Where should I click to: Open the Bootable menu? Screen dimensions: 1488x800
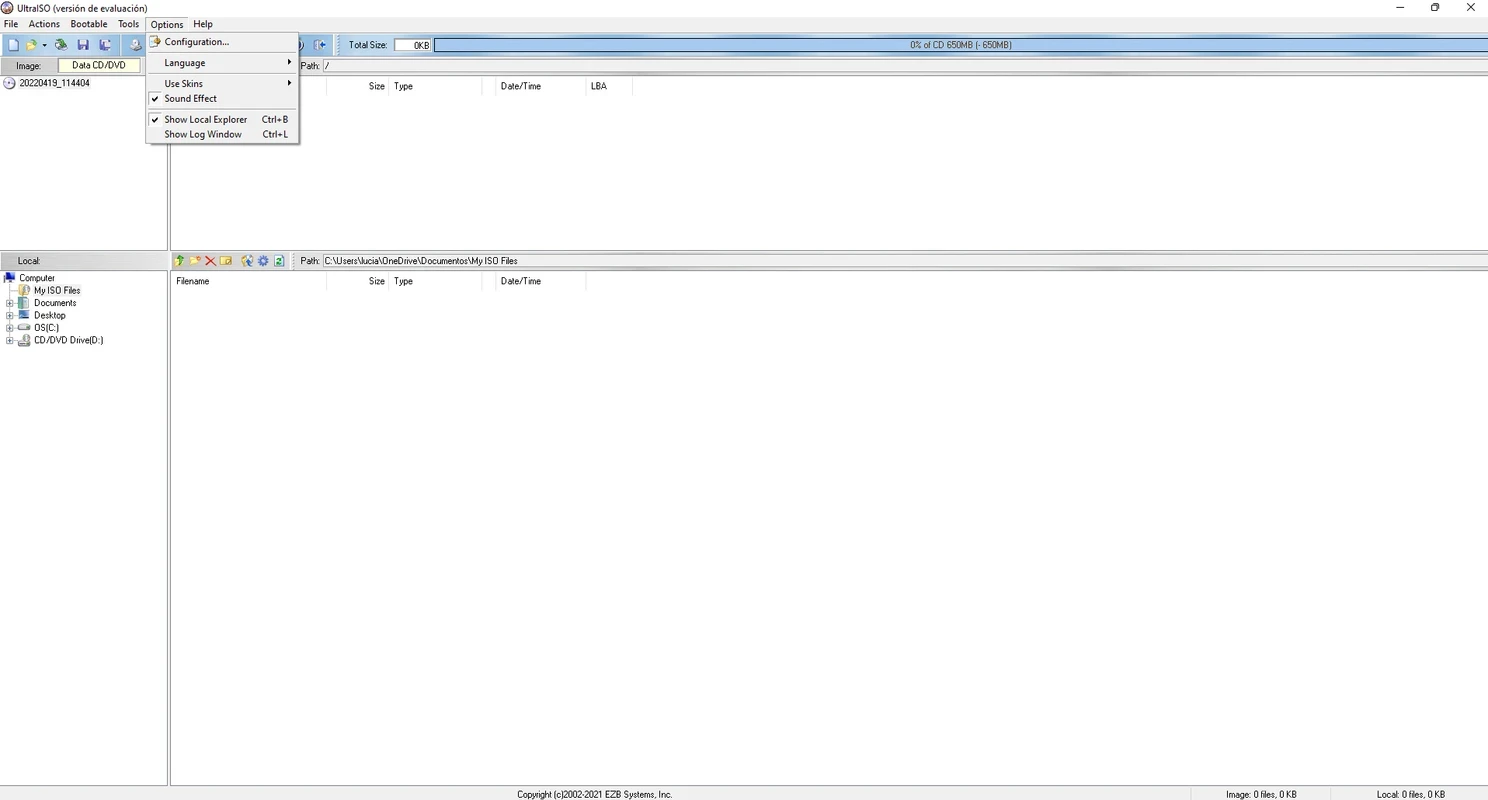(x=88, y=24)
